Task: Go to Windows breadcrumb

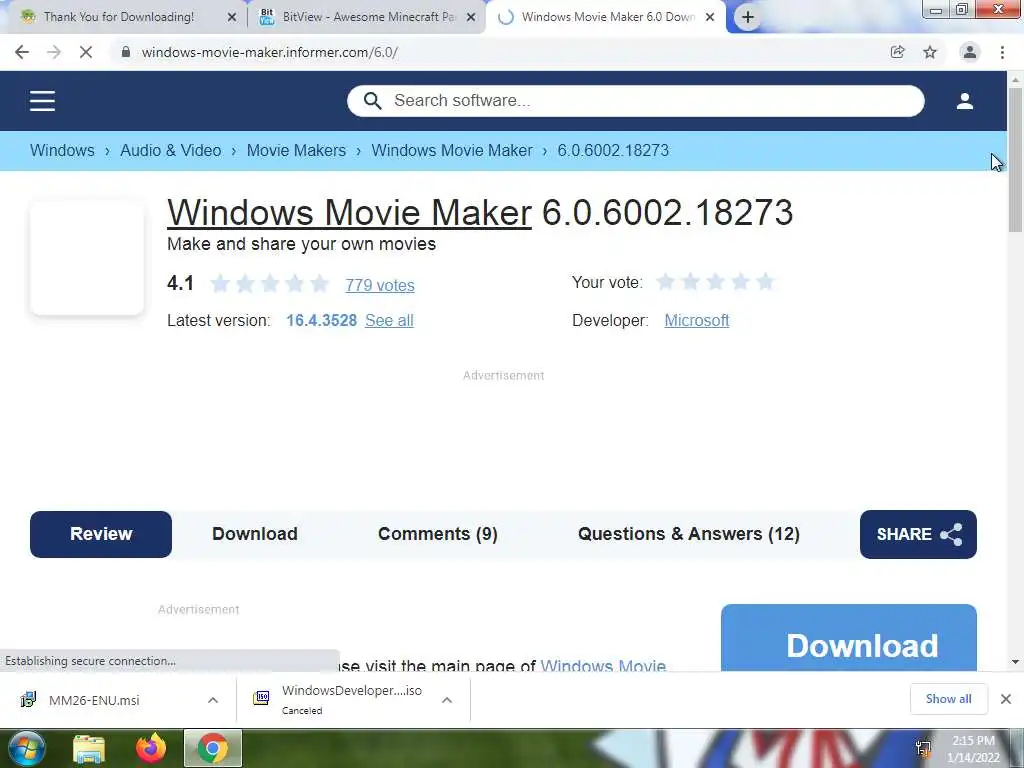Action: coord(62,150)
